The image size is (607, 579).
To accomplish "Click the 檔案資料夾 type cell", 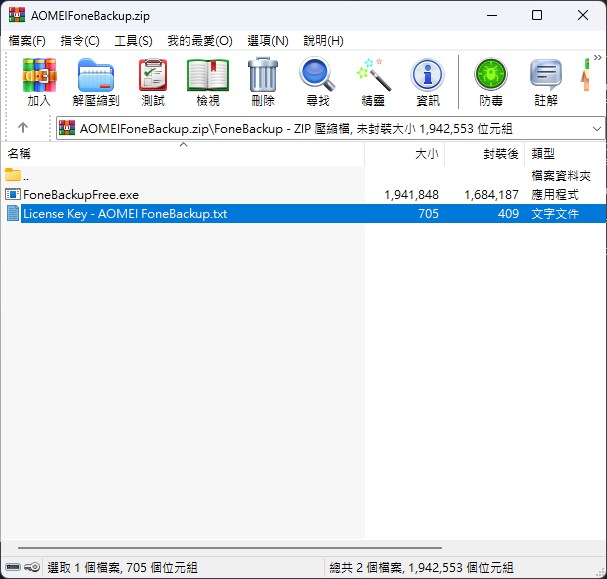I will 561,176.
